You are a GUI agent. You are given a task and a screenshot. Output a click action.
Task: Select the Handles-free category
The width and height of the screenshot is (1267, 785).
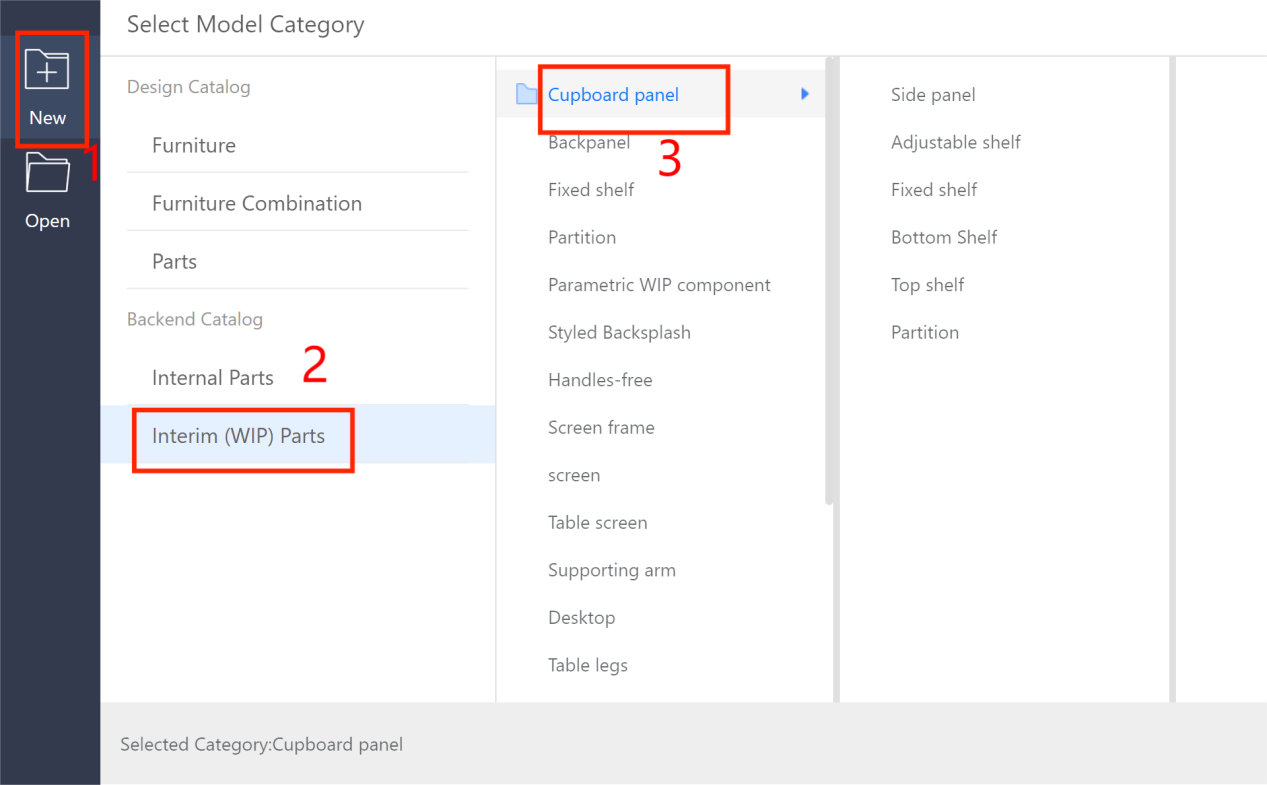(x=600, y=380)
